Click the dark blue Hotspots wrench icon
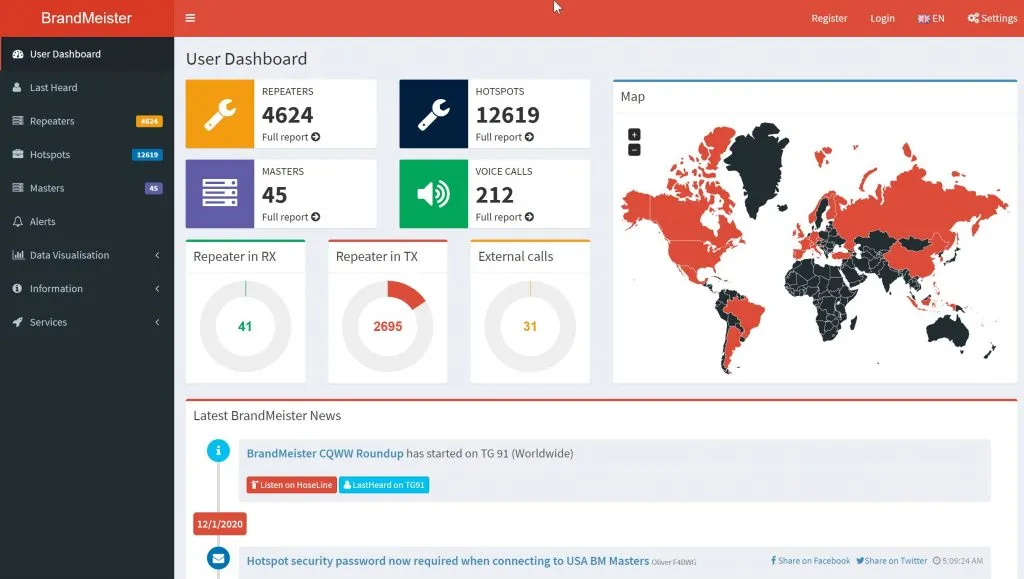The height and width of the screenshot is (579, 1024). 434,114
